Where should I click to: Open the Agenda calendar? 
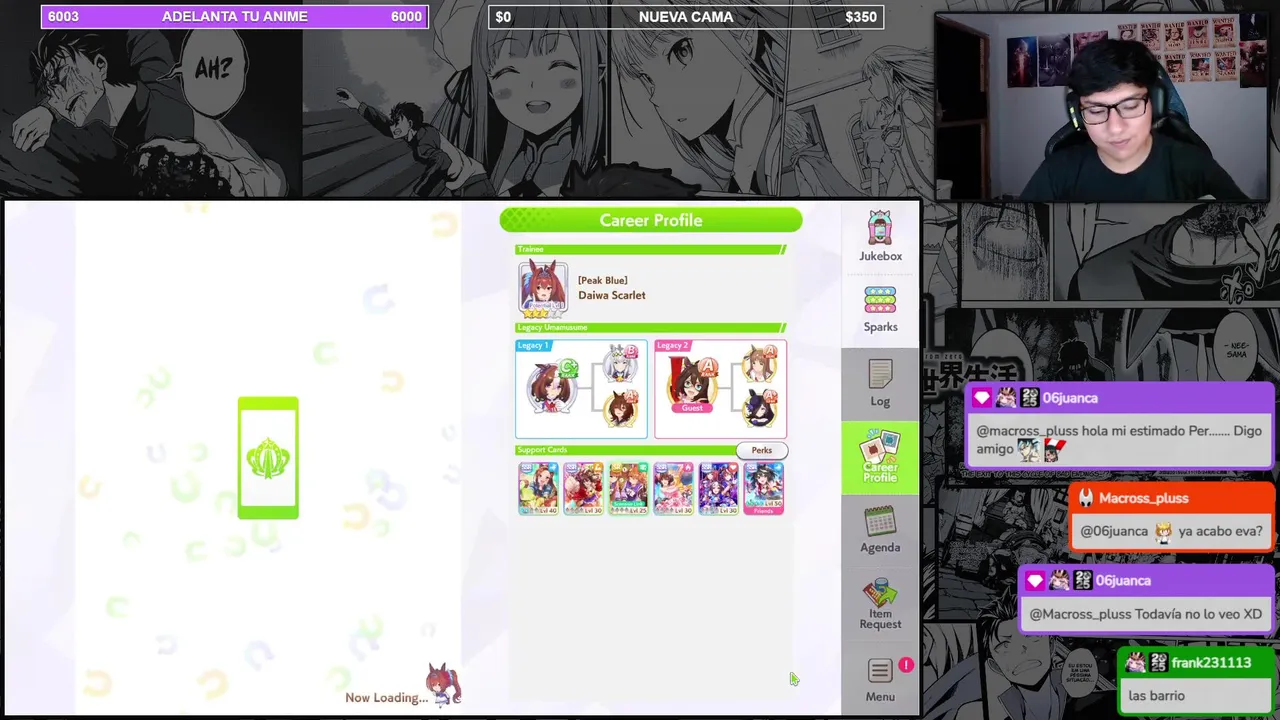pos(880,529)
